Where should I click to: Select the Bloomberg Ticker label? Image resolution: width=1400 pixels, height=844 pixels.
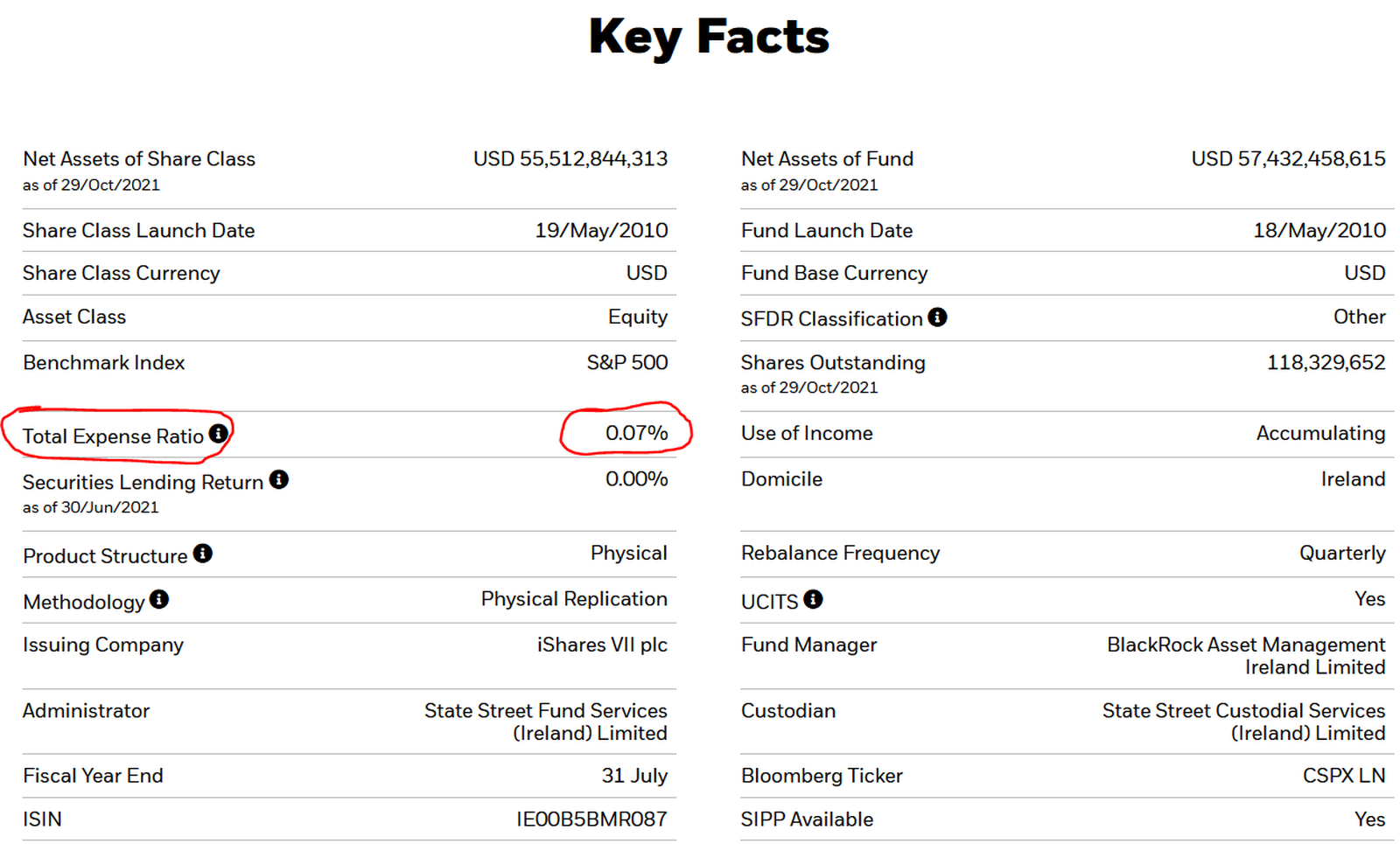coord(822,776)
